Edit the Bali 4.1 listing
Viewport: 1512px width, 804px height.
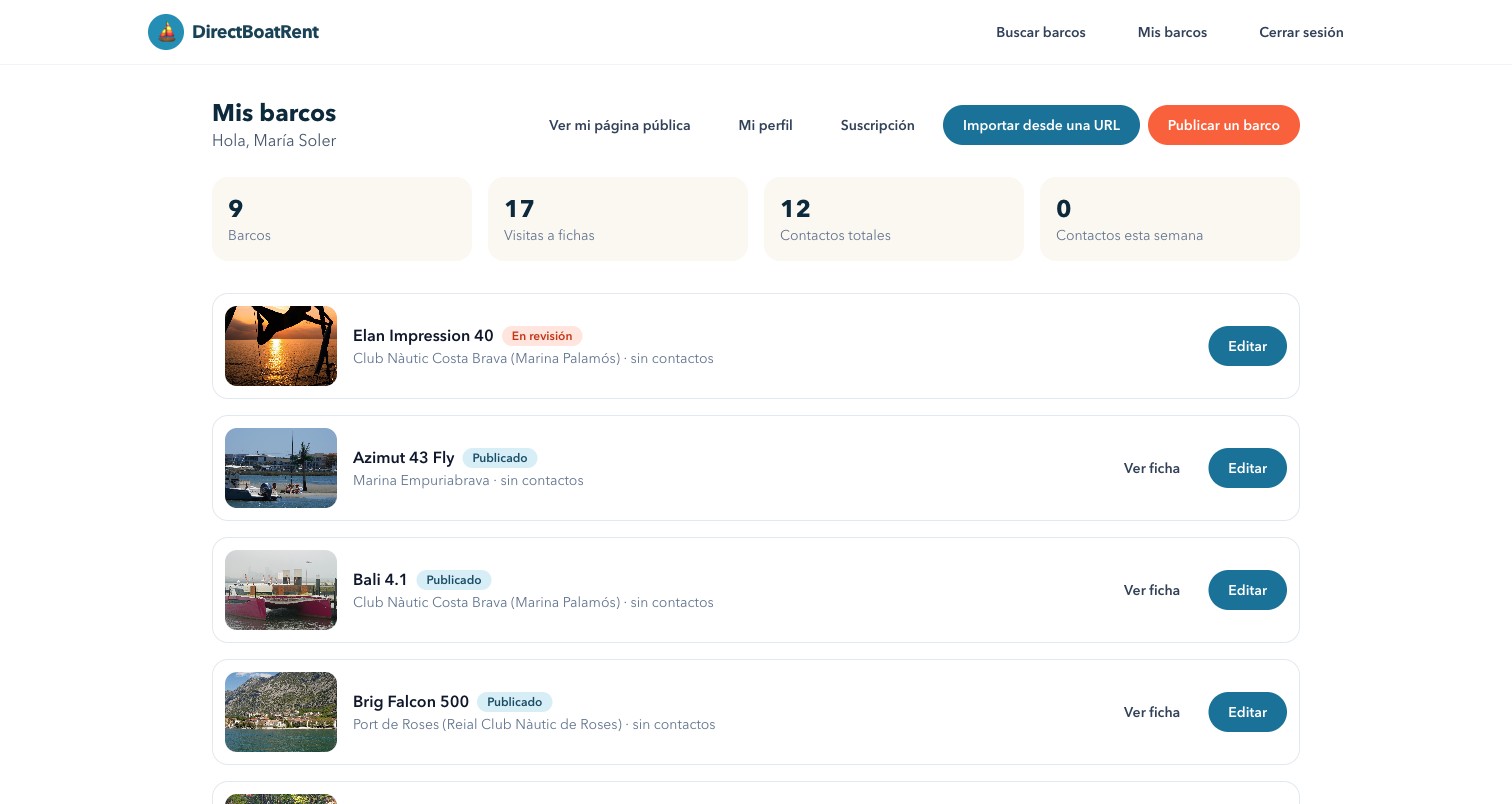[1248, 590]
